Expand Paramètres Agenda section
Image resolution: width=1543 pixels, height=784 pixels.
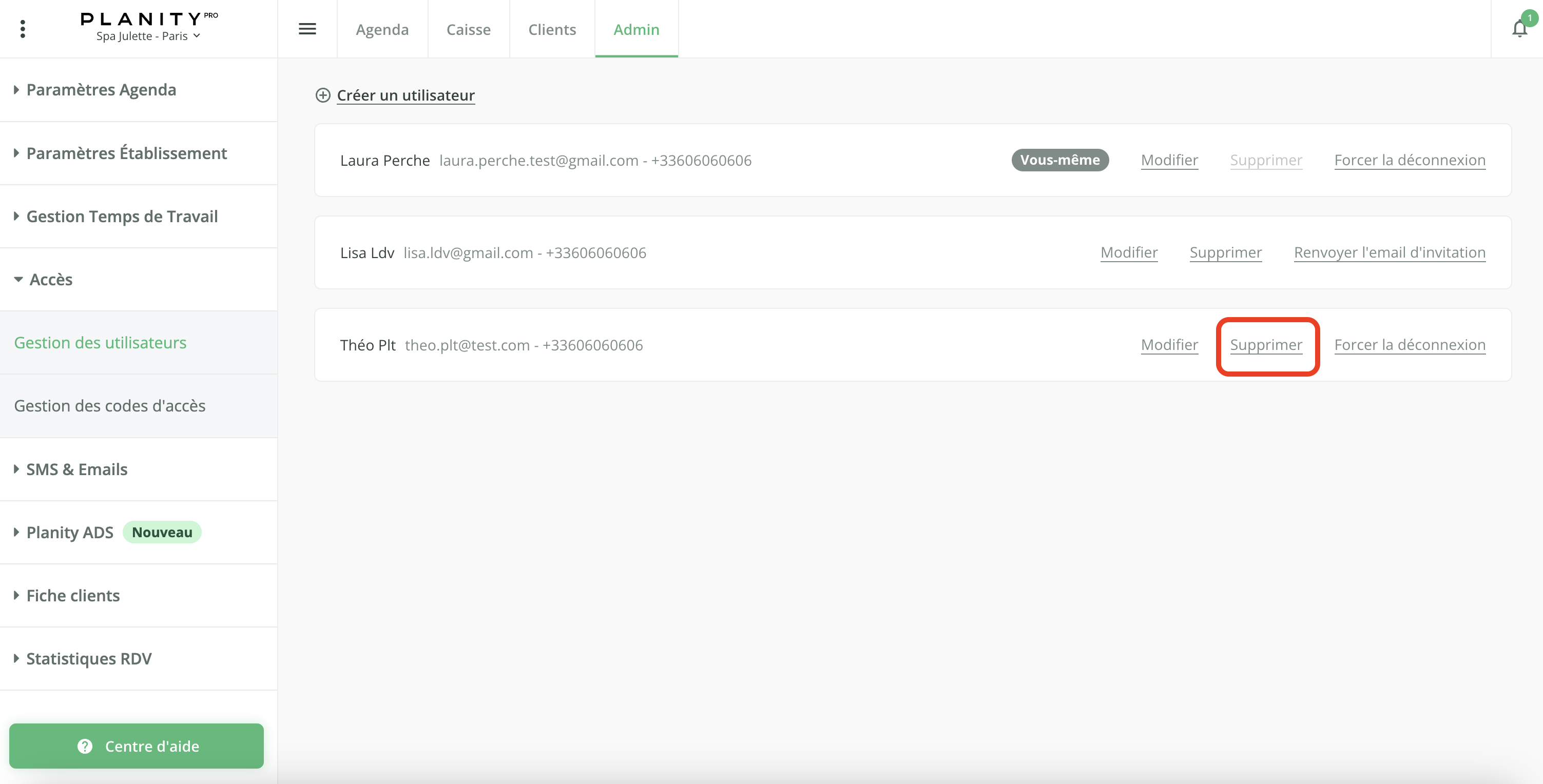[x=101, y=90]
